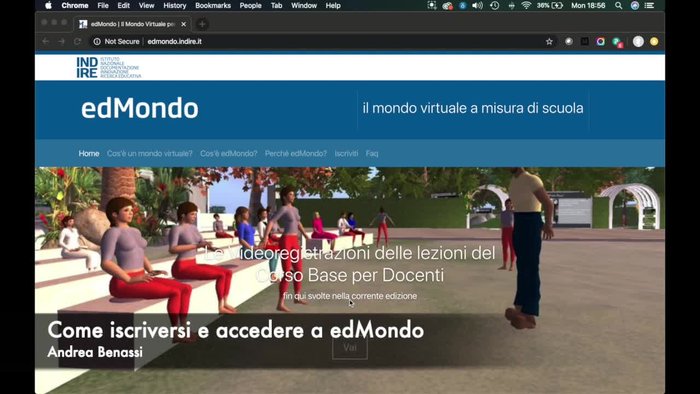Viewport: 700px width, 394px height.
Task: Click the colorful ring extension icon
Action: [600, 41]
